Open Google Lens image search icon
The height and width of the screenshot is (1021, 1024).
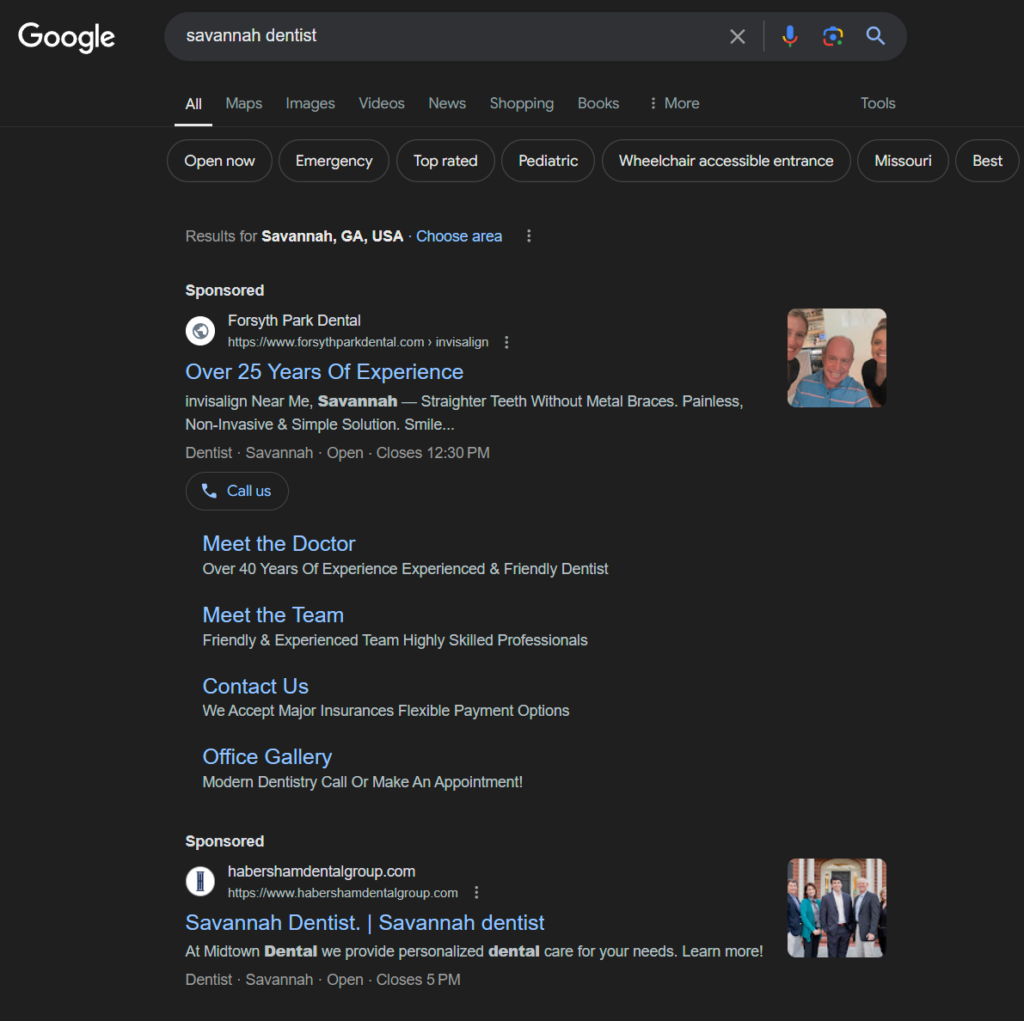pyautogui.click(x=833, y=37)
